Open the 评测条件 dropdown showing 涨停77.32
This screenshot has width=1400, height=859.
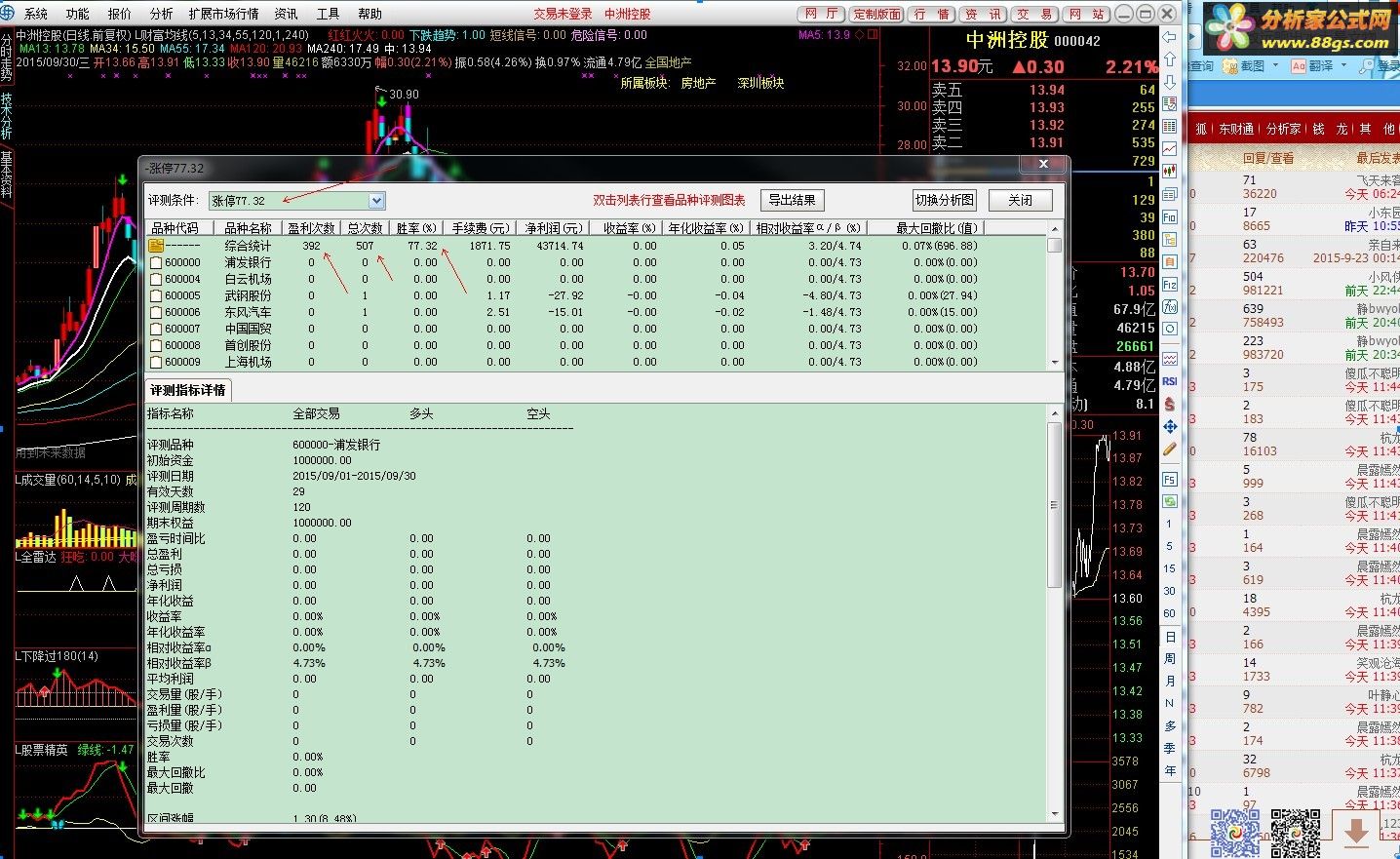(297, 201)
